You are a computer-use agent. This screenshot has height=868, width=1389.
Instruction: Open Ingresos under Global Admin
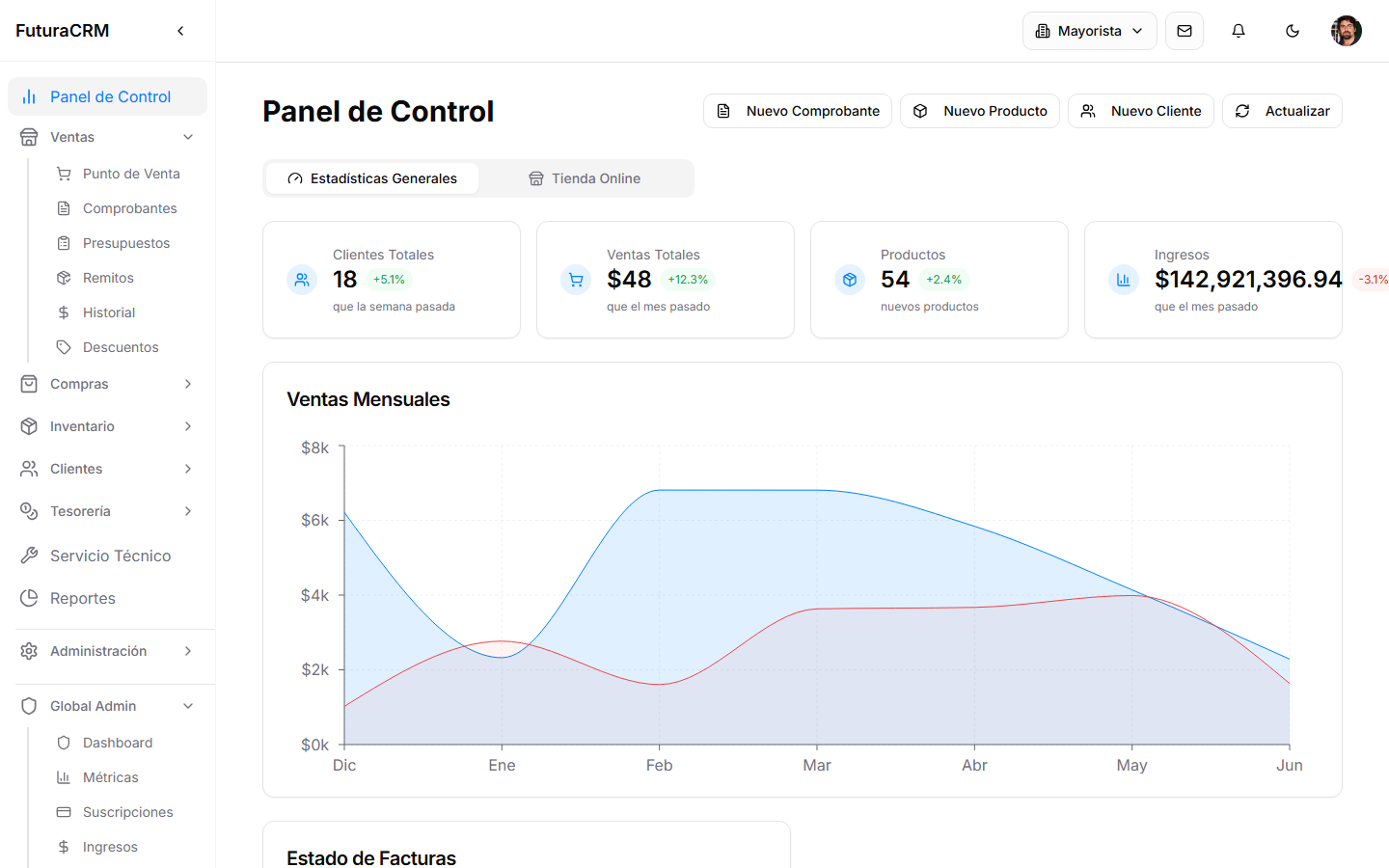[110, 847]
